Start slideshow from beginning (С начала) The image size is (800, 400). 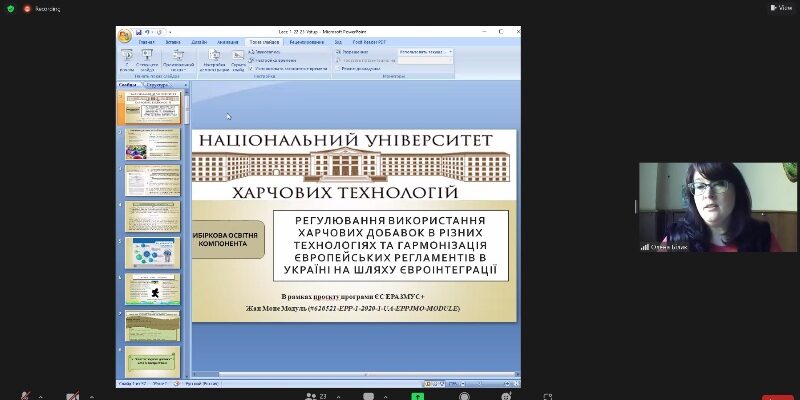click(x=127, y=60)
